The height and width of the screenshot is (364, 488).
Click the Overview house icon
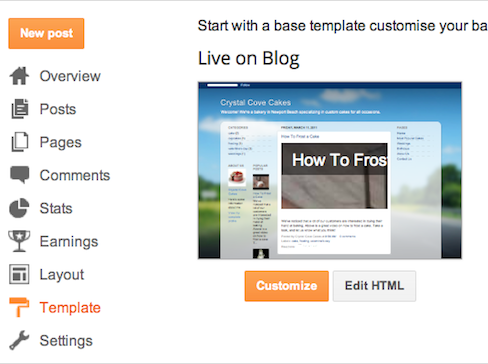(x=19, y=76)
